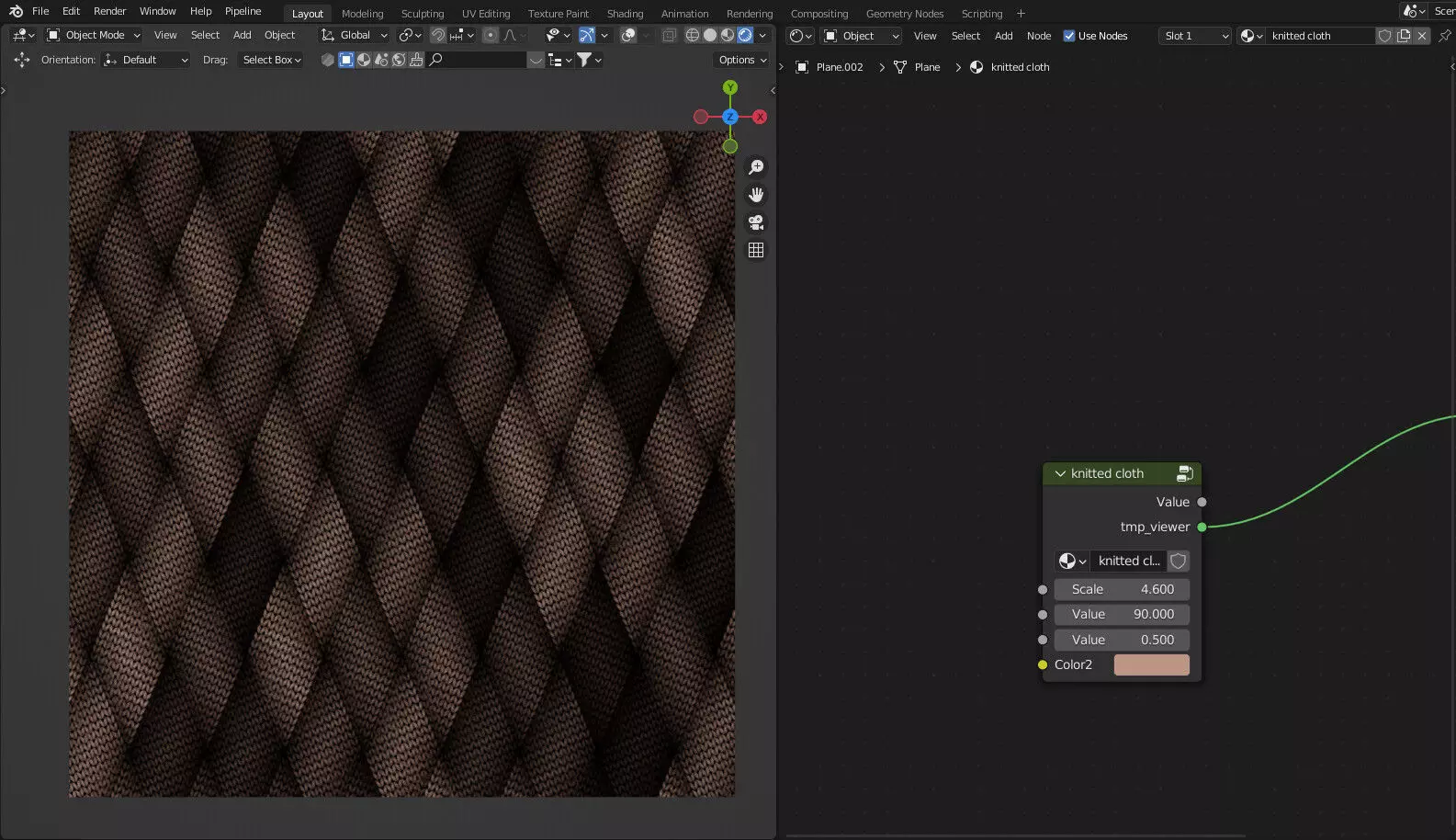Duplicate material with new copy icon
Image resolution: width=1456 pixels, height=840 pixels.
[x=1404, y=36]
